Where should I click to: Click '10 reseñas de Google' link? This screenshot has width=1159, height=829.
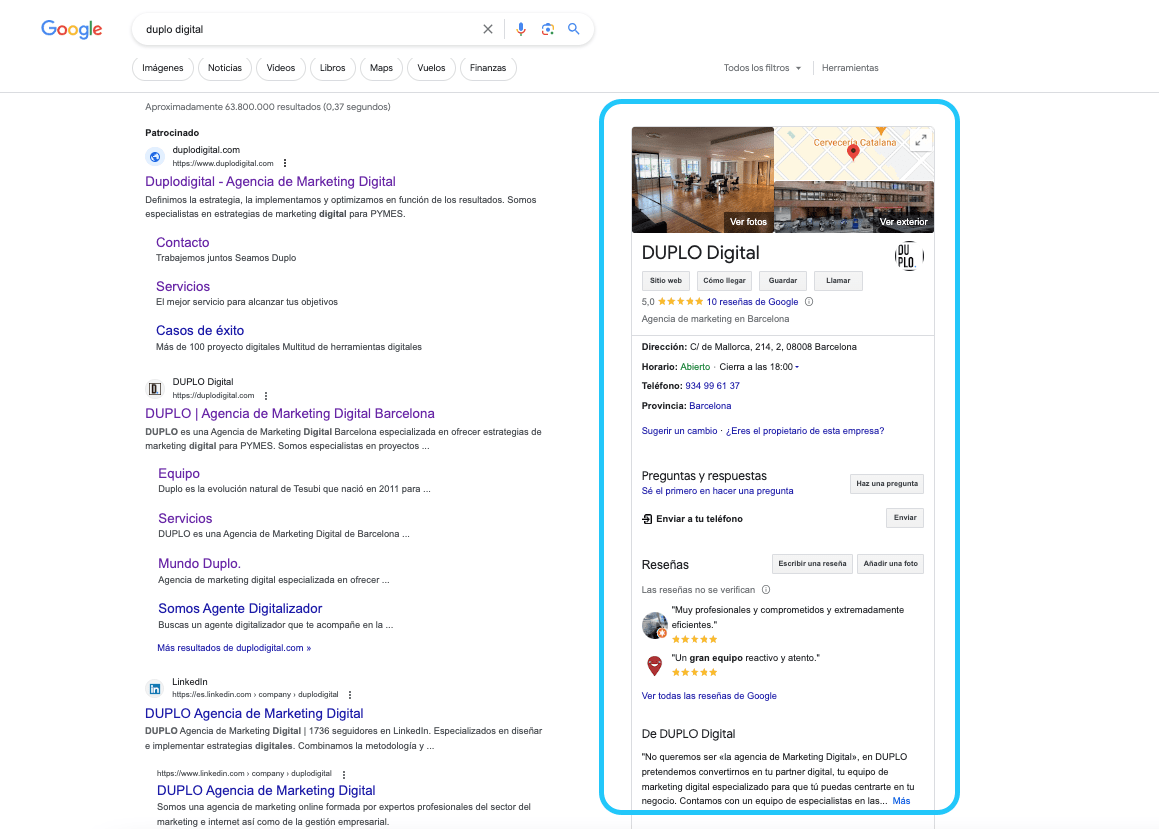[x=752, y=301]
